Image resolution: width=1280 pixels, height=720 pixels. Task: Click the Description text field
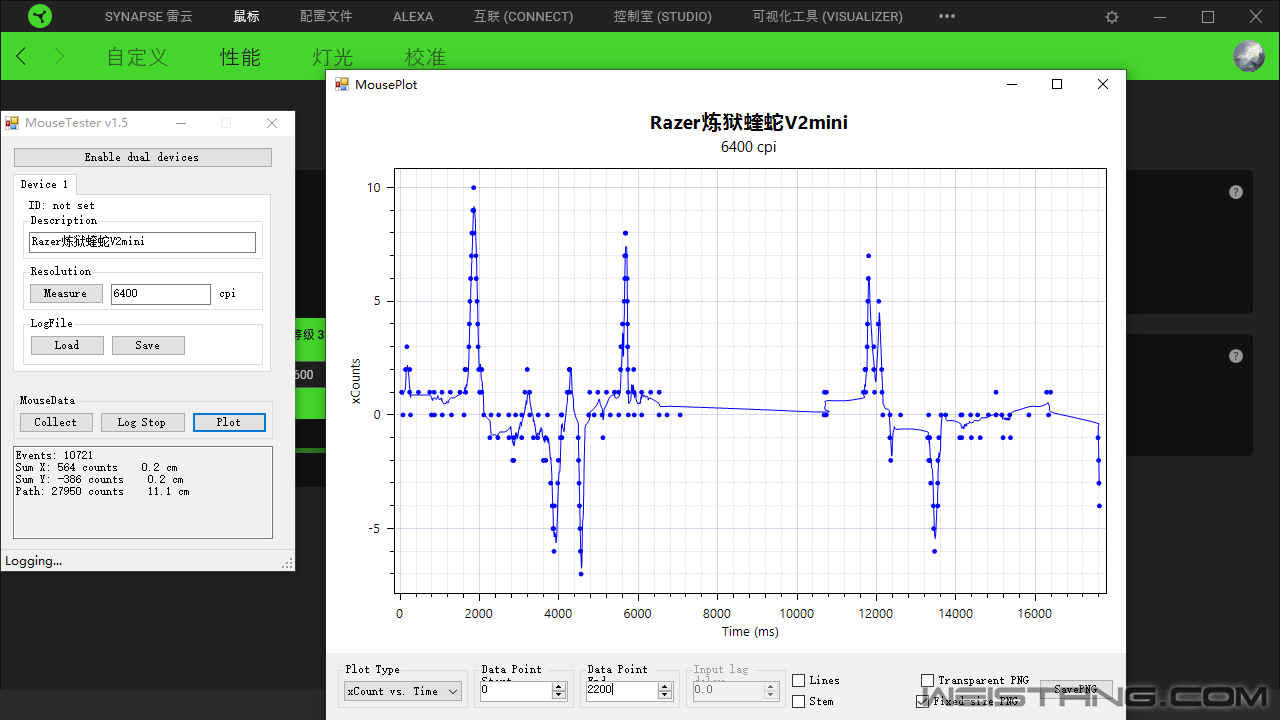(142, 242)
